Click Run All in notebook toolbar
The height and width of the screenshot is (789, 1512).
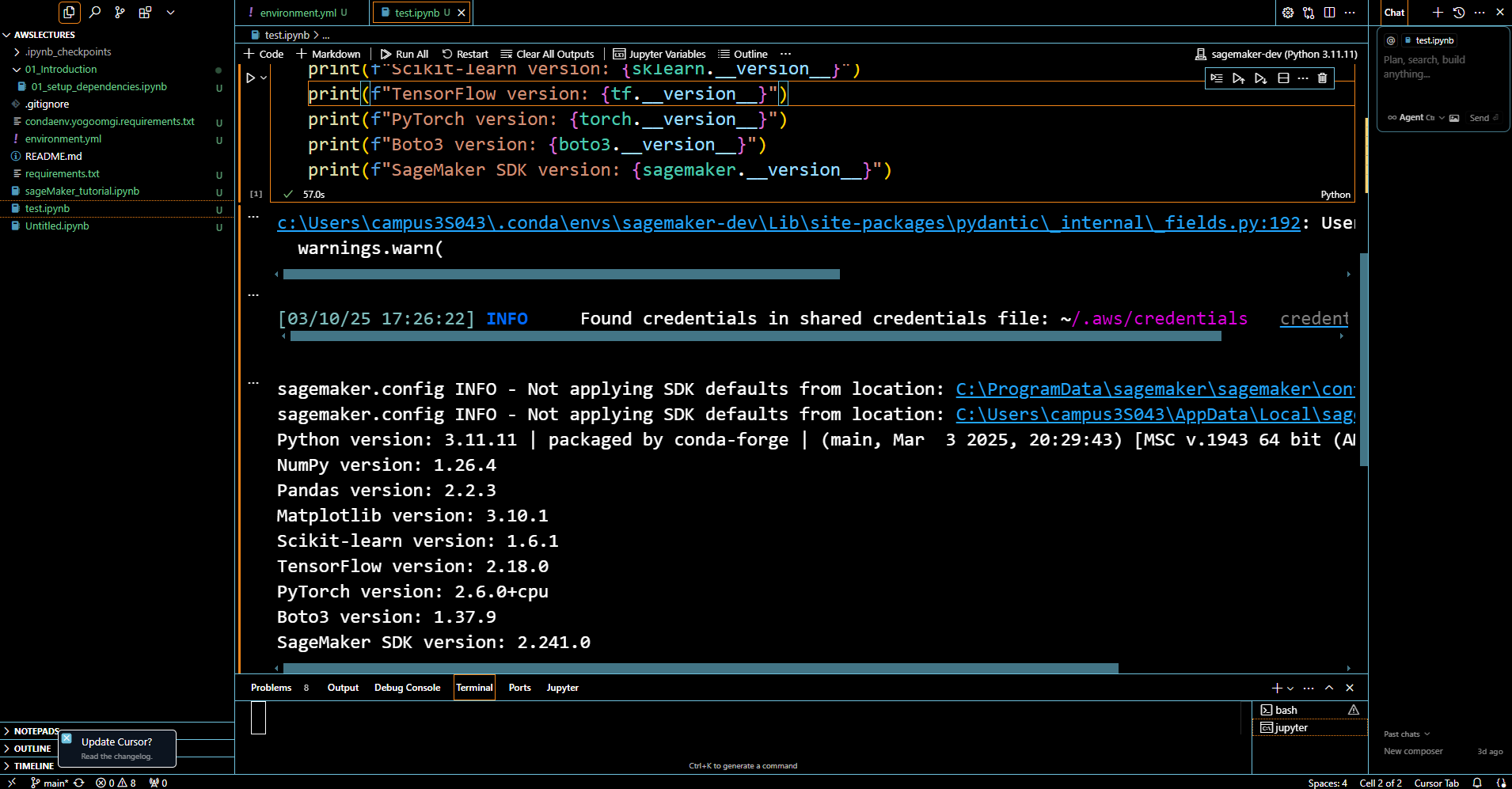tap(405, 54)
